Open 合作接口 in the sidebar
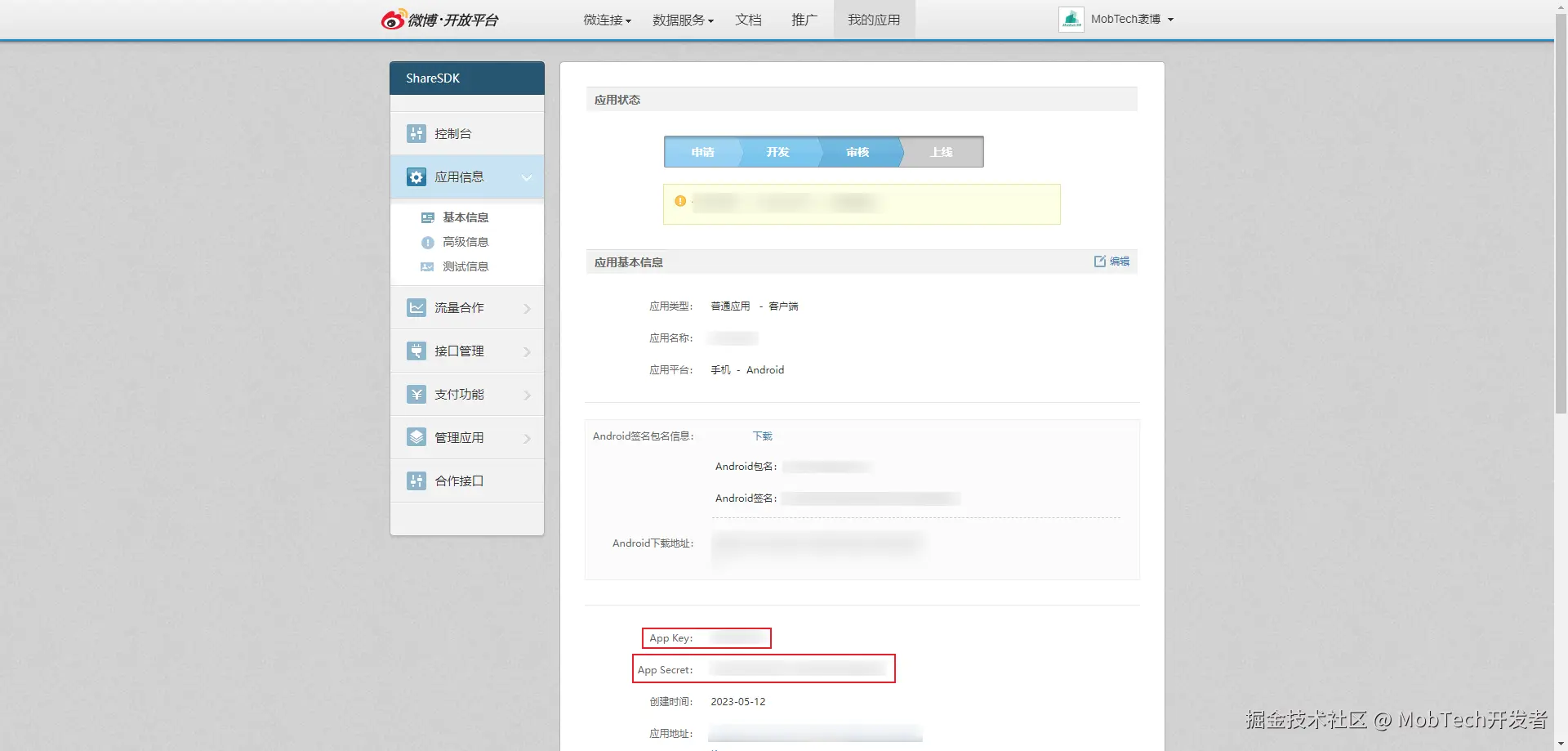1568x751 pixels. [467, 481]
